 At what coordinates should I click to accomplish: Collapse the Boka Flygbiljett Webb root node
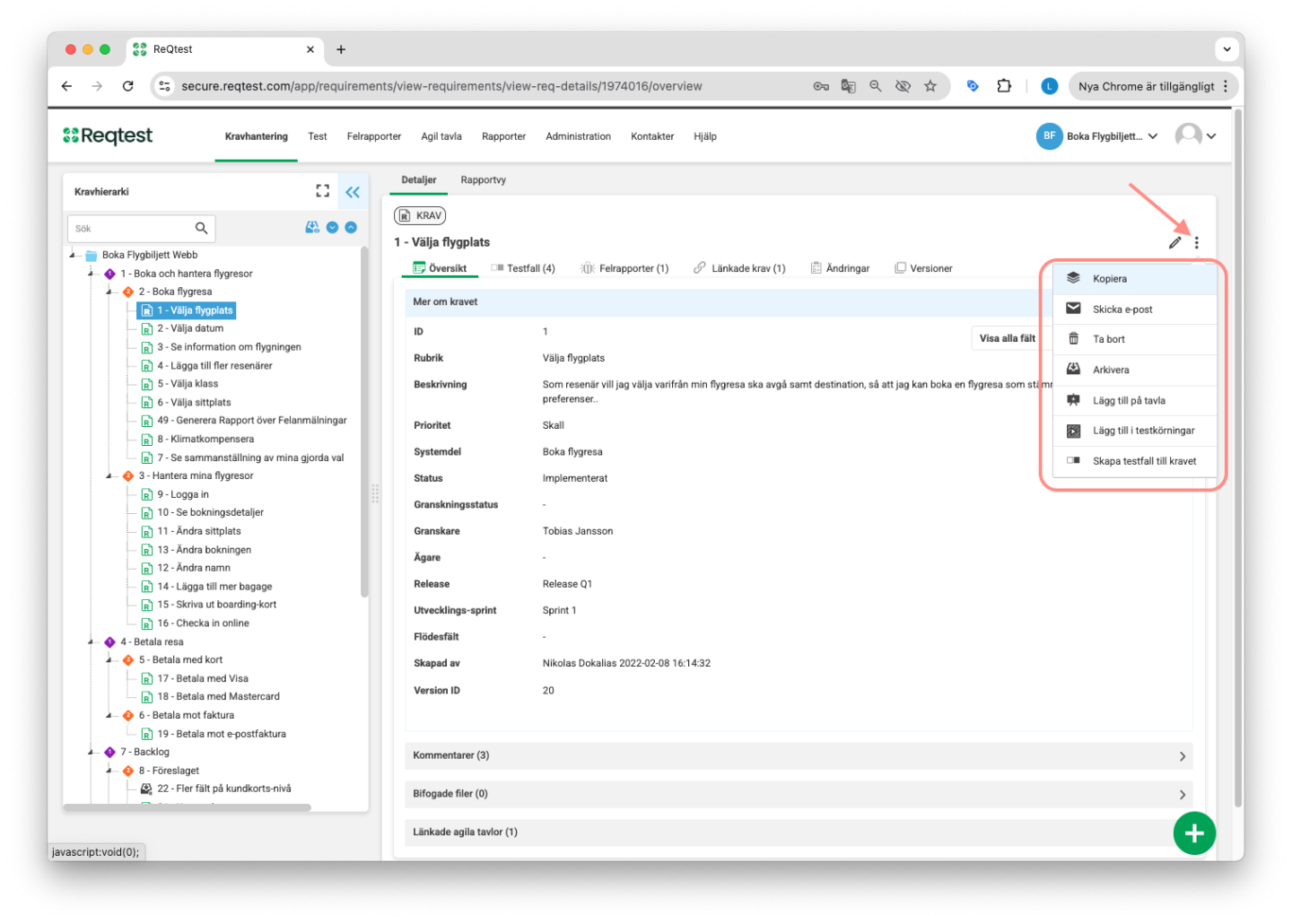(73, 255)
